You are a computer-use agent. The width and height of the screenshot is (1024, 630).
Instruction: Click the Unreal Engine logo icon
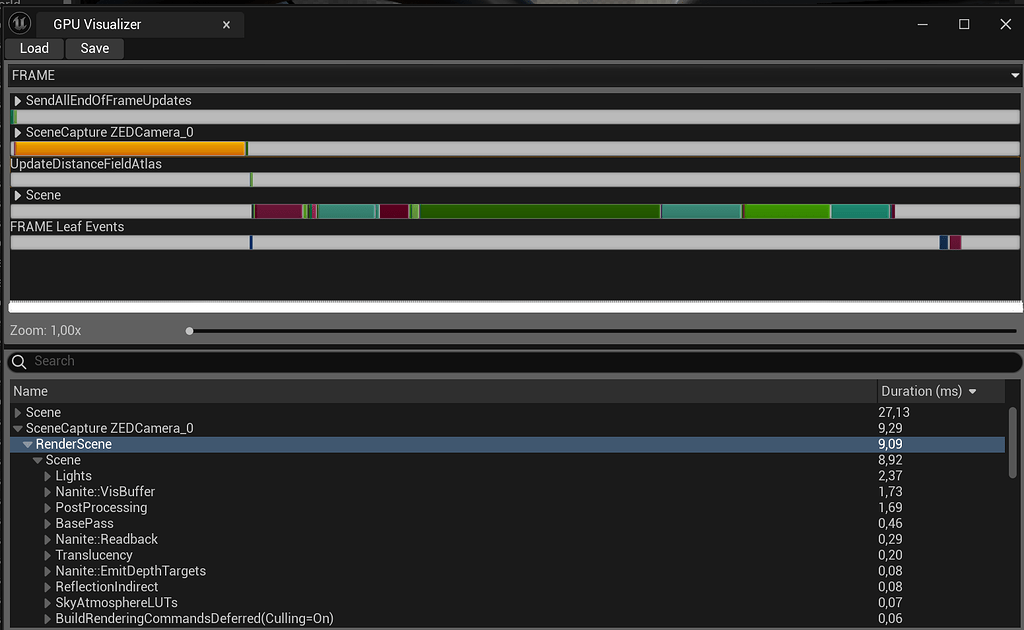[x=20, y=22]
